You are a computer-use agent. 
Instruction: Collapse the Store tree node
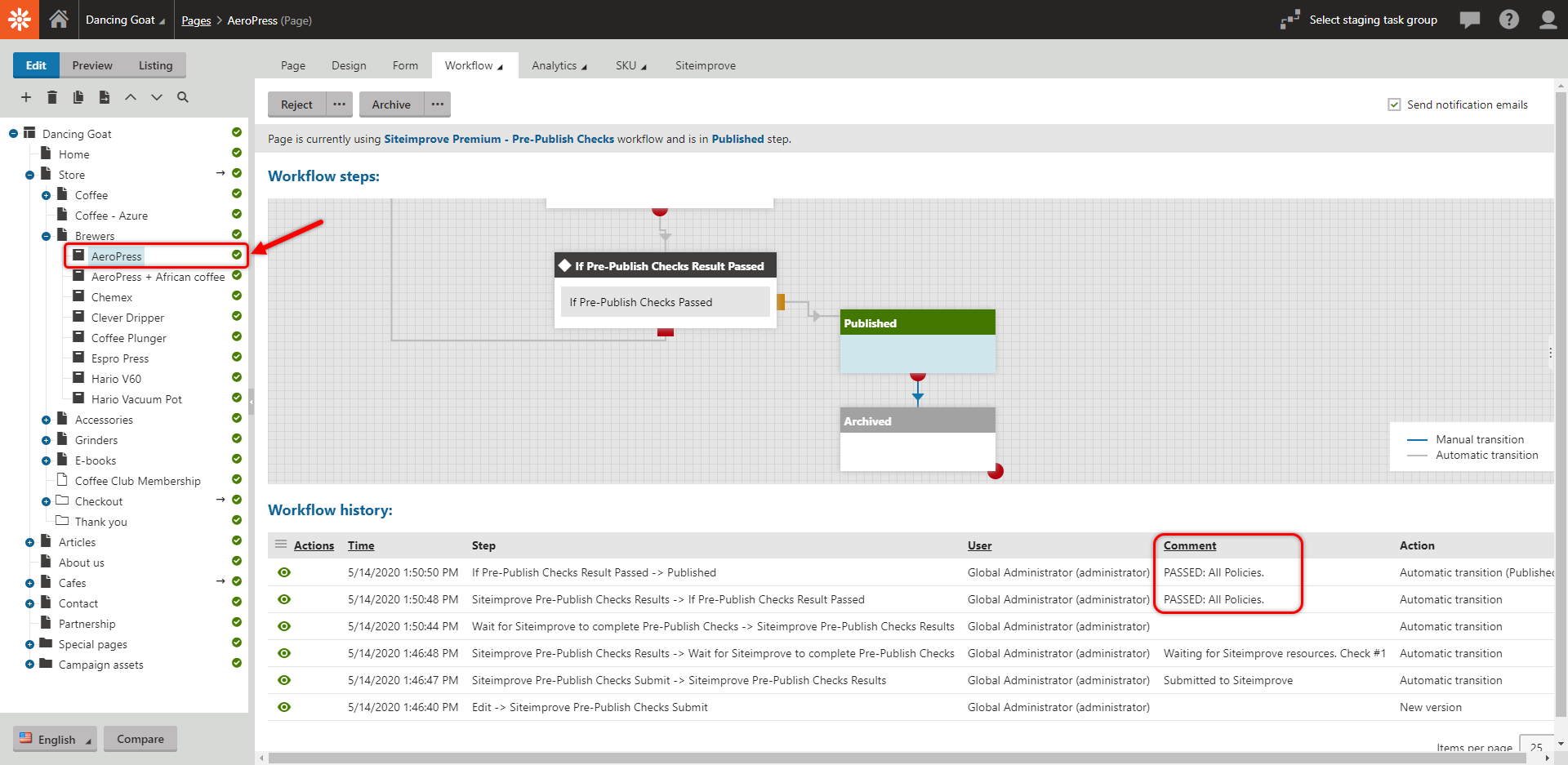coord(29,175)
